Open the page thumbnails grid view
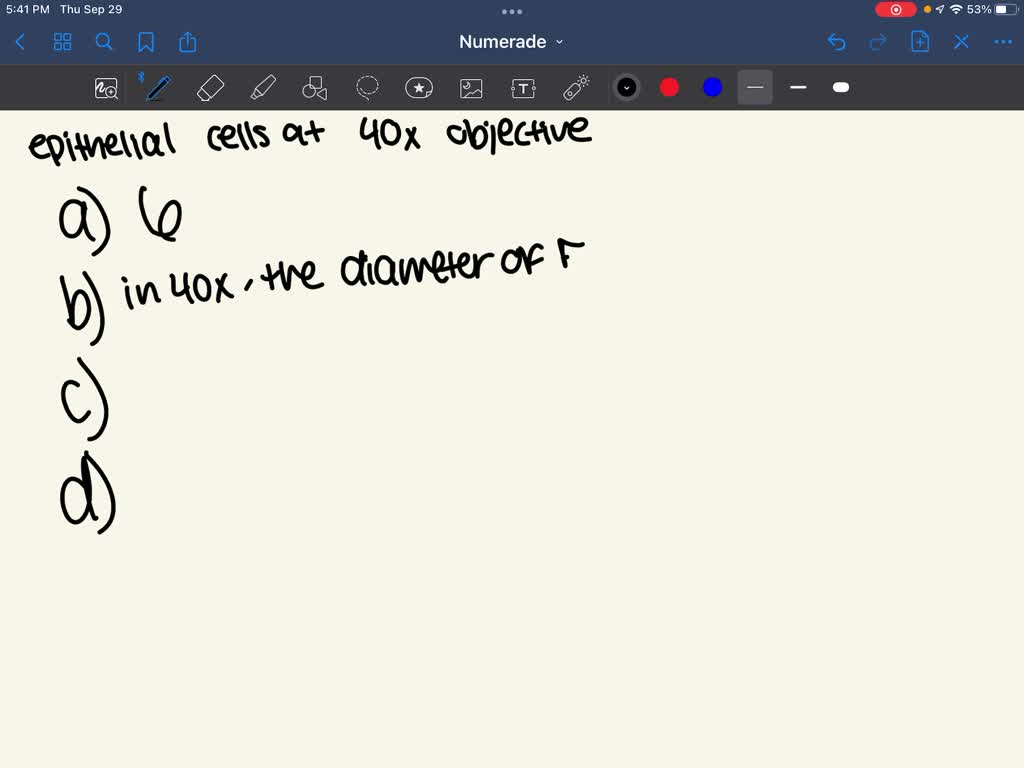The height and width of the screenshot is (768, 1024). tap(62, 42)
